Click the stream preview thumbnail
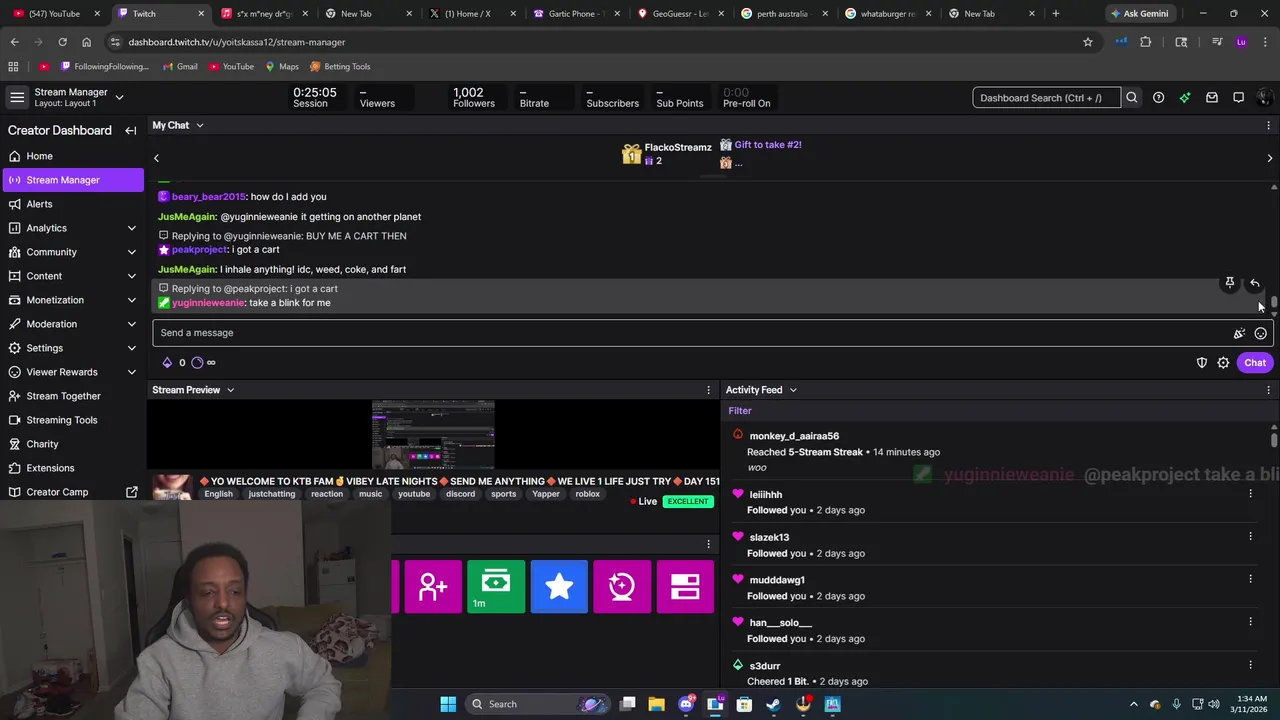 coord(433,434)
